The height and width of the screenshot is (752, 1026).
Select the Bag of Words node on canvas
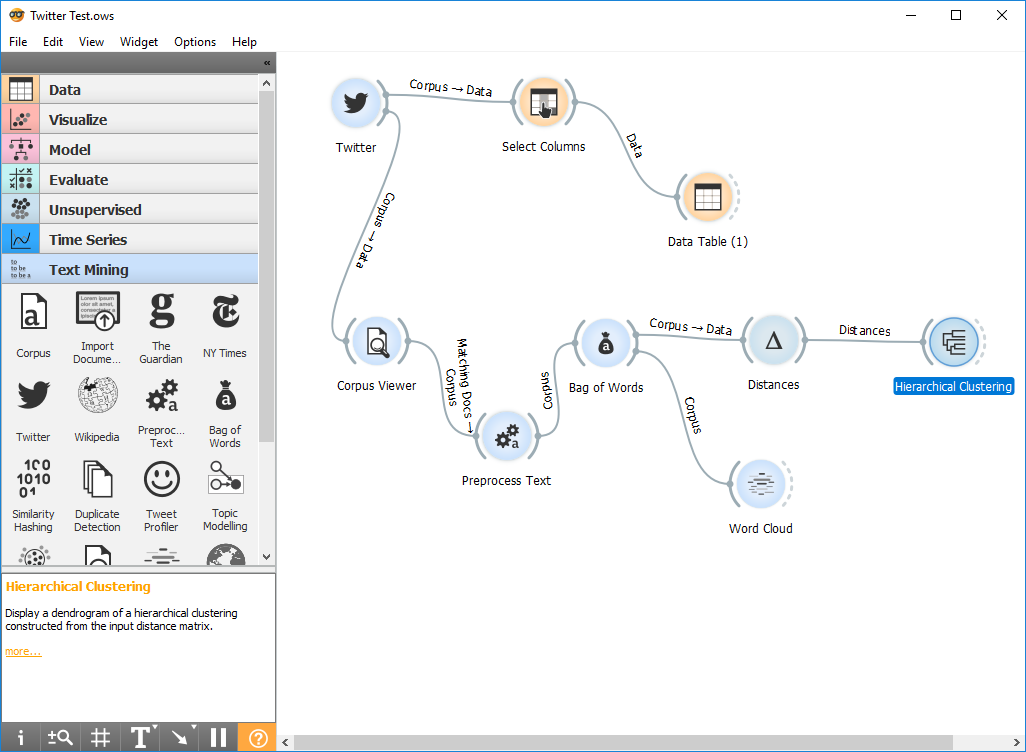click(x=606, y=343)
